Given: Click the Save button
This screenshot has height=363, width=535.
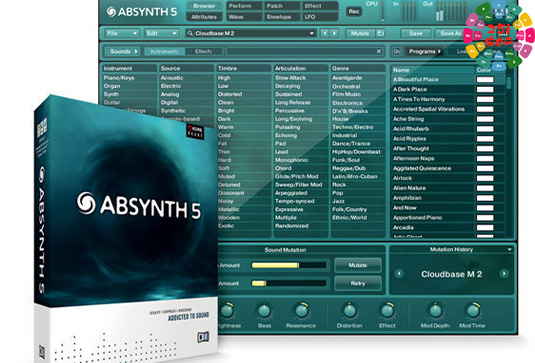Looking at the screenshot, I should (416, 33).
